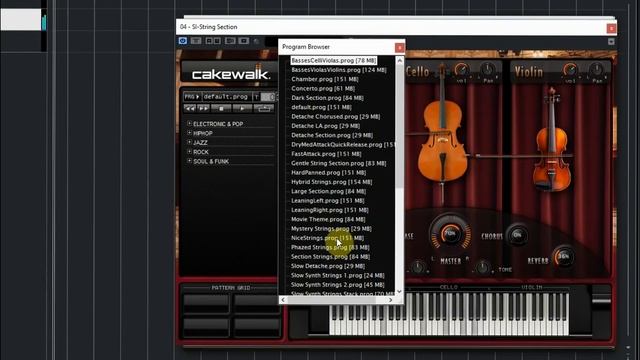
Task: Click the rewind pattern button
Action: click(190, 108)
